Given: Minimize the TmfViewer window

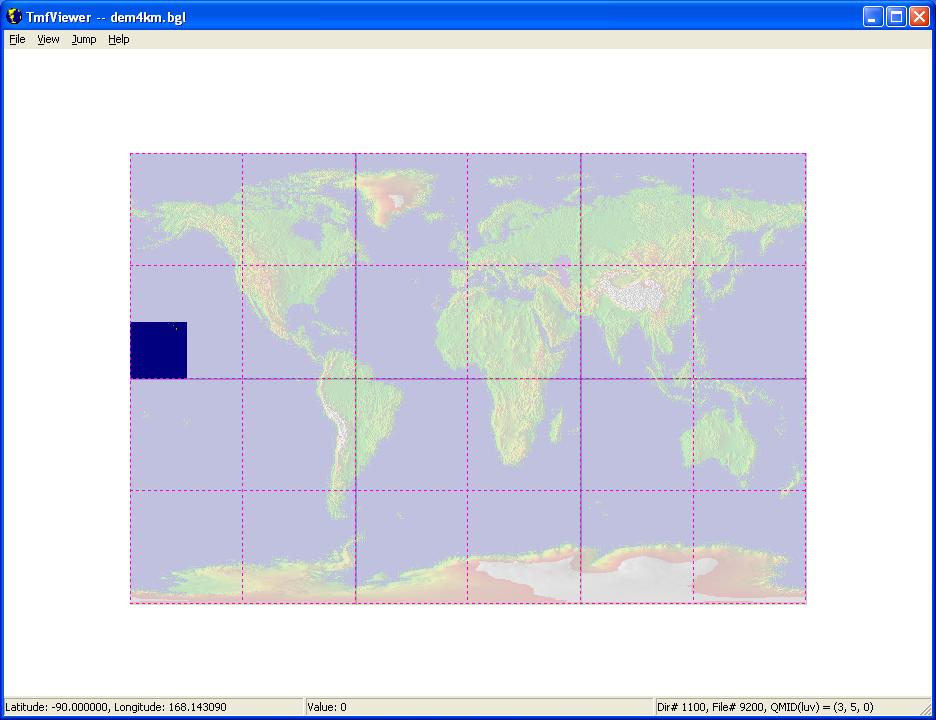Looking at the screenshot, I should pos(873,17).
